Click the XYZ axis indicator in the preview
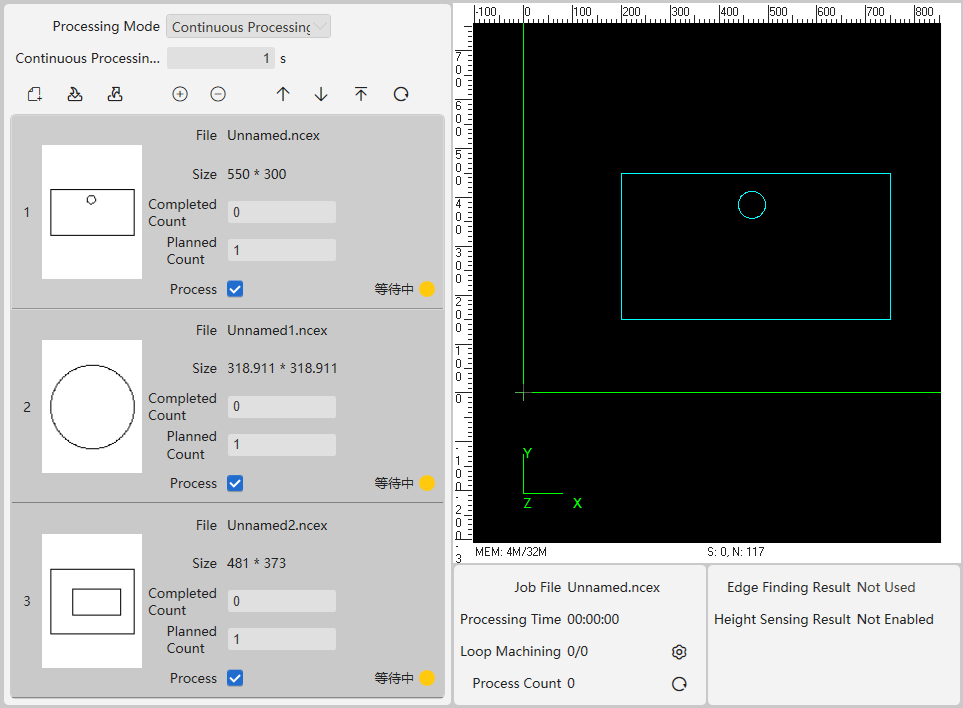The width and height of the screenshot is (963, 708). (x=552, y=478)
